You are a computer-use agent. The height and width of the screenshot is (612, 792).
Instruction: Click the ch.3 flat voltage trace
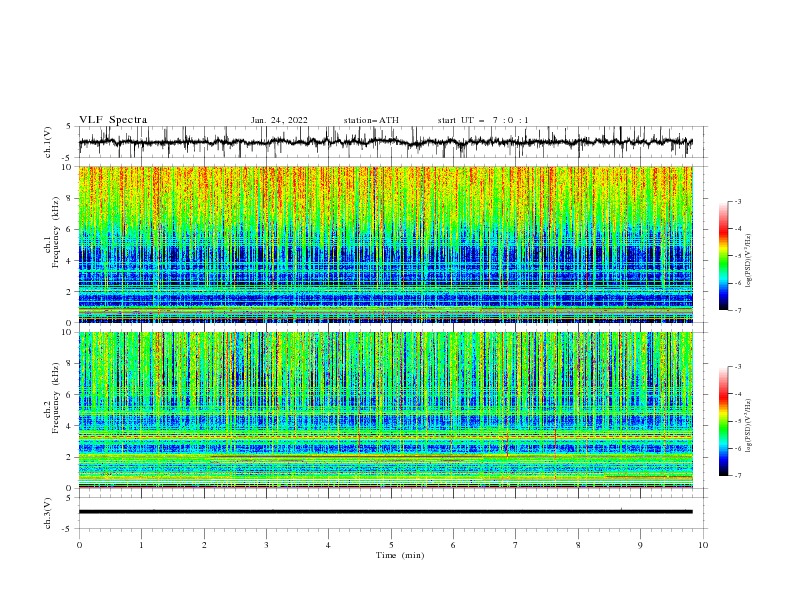click(385, 512)
